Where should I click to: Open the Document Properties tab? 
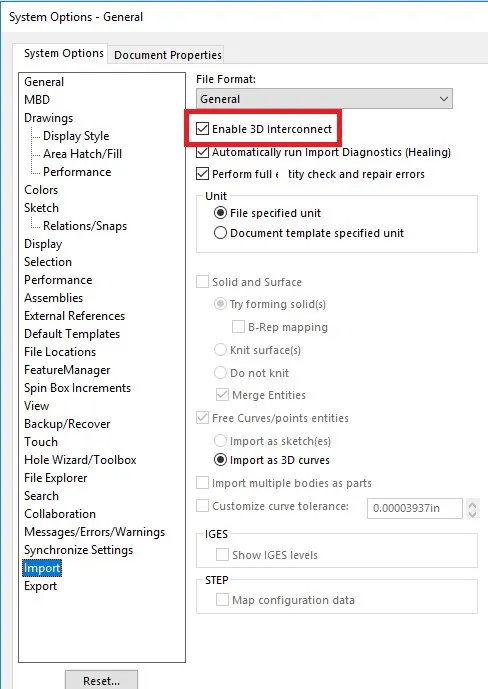pyautogui.click(x=167, y=55)
